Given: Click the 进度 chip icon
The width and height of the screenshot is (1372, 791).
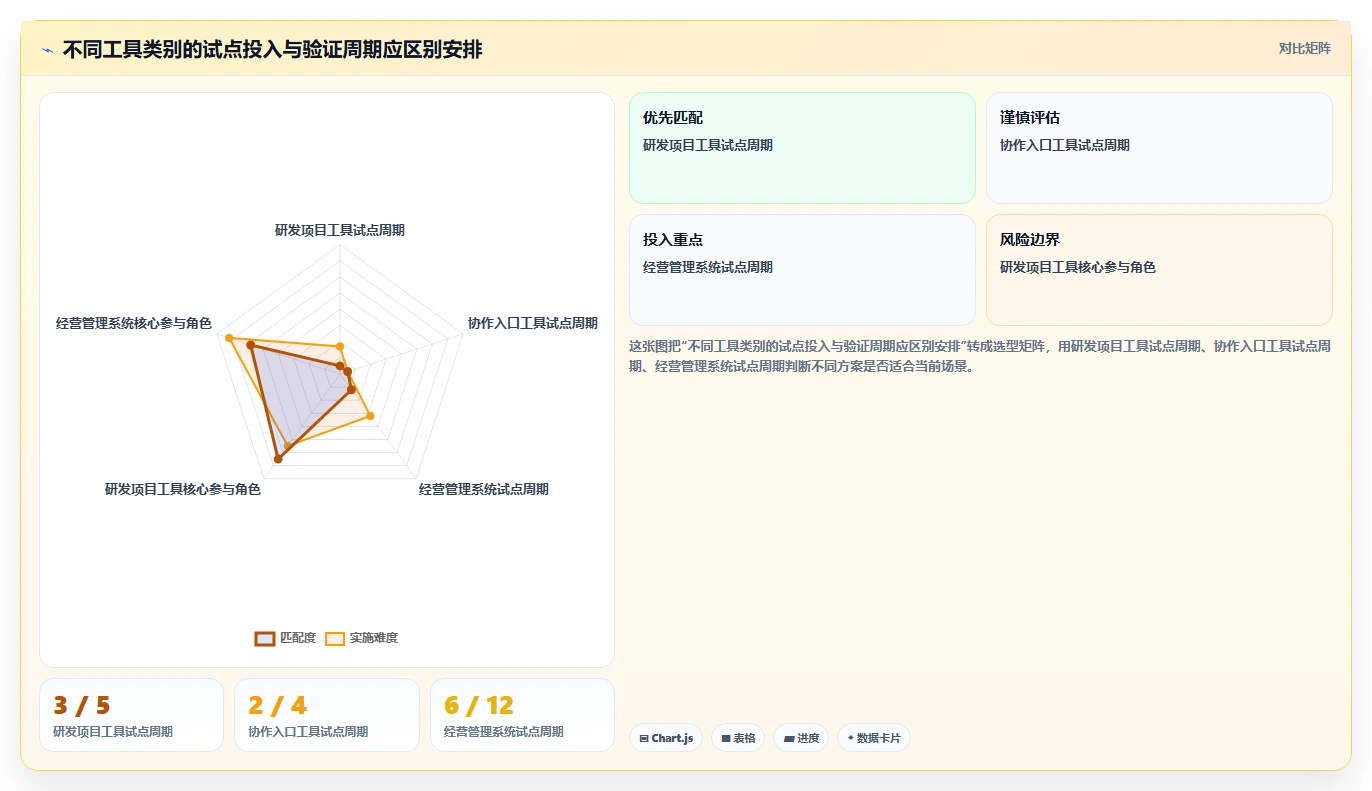Looking at the screenshot, I should [x=788, y=738].
